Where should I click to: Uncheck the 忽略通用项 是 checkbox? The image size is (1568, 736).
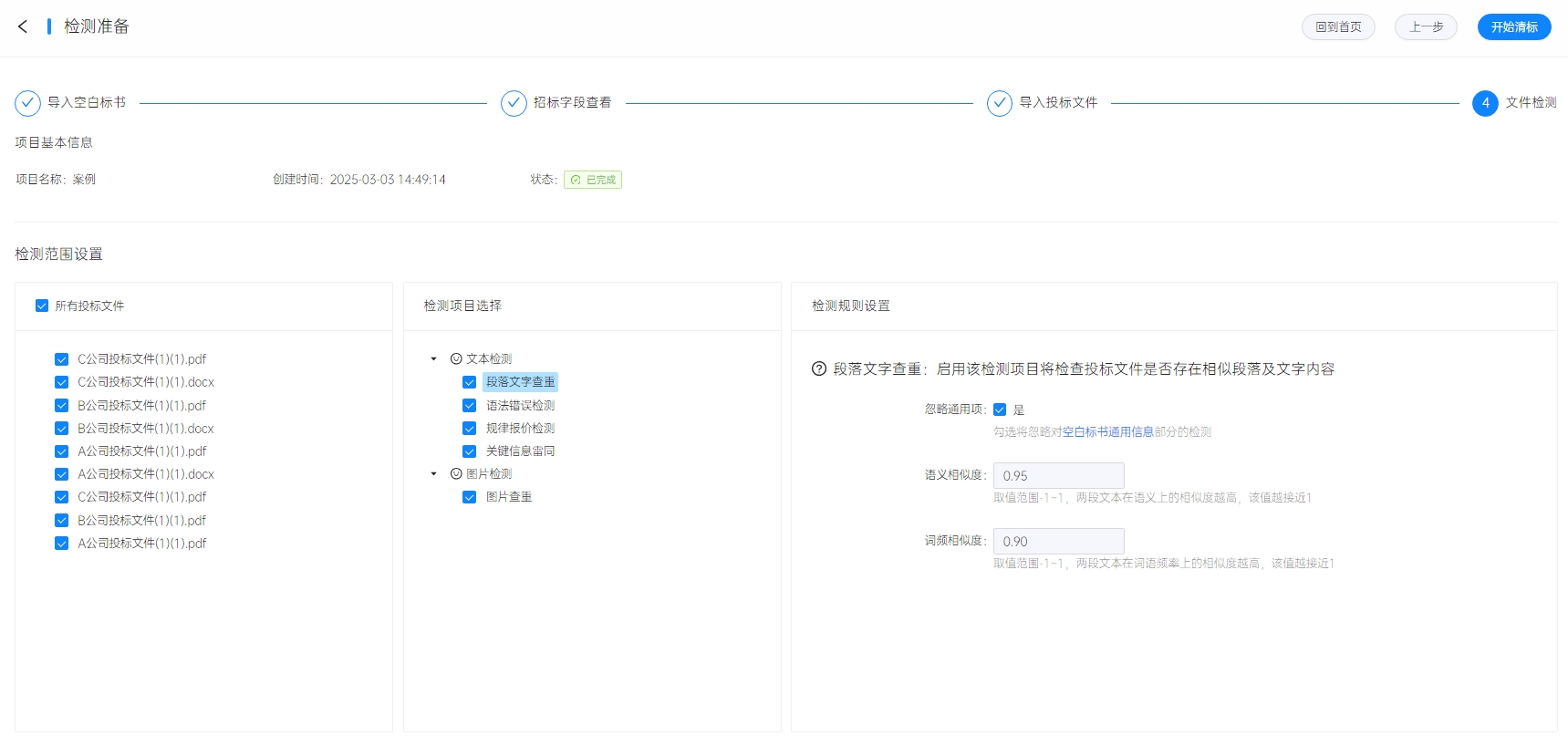tap(1000, 409)
